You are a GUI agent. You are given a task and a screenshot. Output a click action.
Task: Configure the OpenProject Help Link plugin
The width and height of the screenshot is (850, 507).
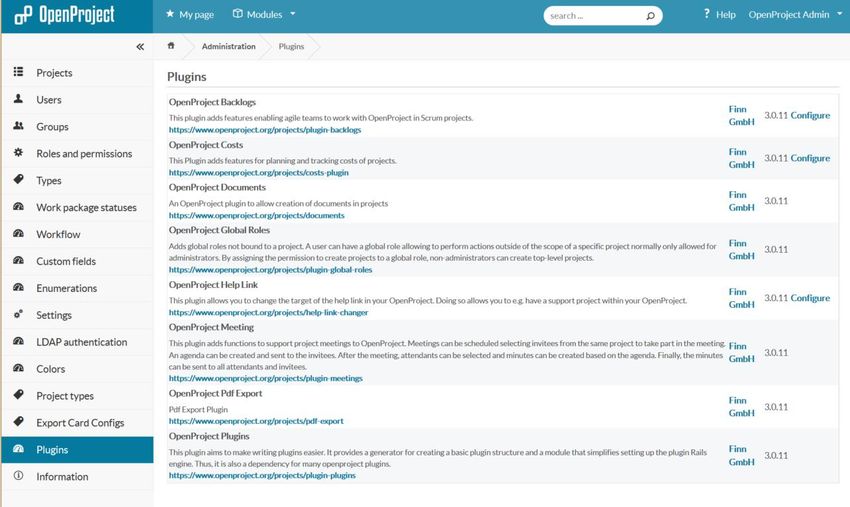810,298
